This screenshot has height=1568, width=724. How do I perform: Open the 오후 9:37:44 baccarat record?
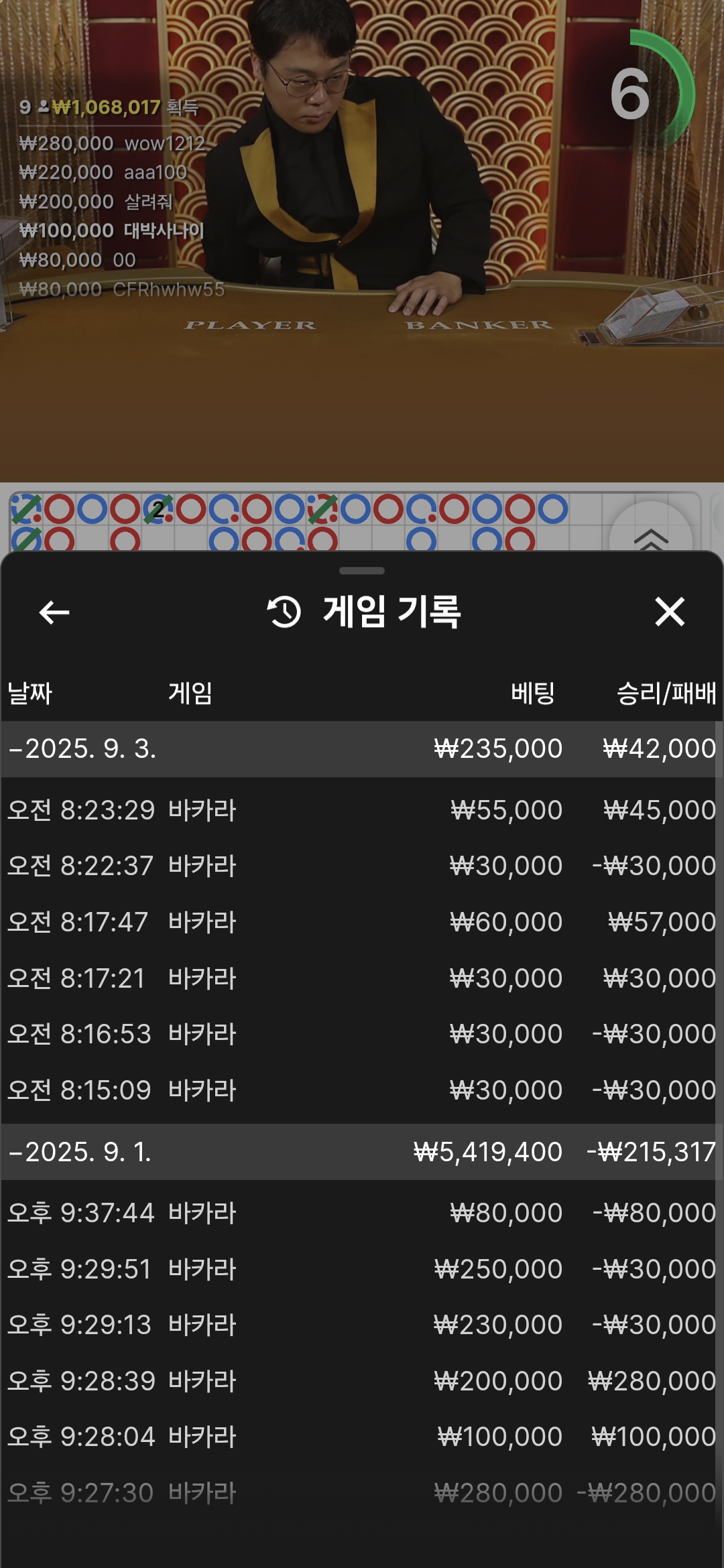point(362,1213)
